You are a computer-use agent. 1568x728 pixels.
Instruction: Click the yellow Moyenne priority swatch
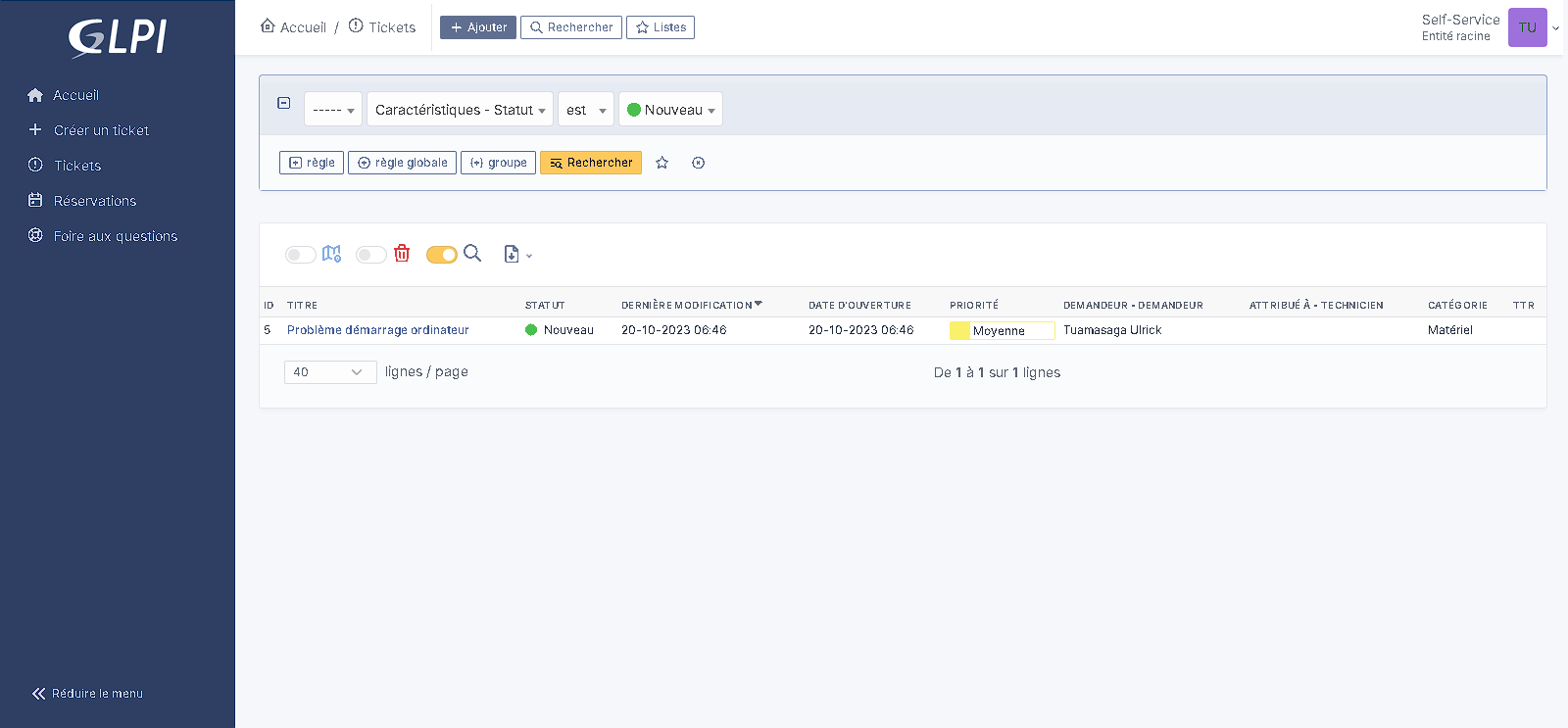point(959,331)
